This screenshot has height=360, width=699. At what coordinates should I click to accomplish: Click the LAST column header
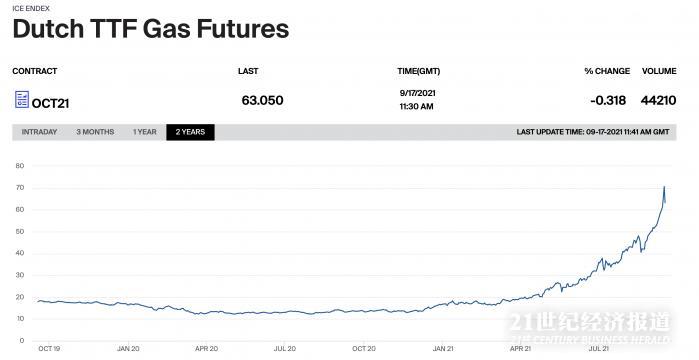pyautogui.click(x=248, y=71)
